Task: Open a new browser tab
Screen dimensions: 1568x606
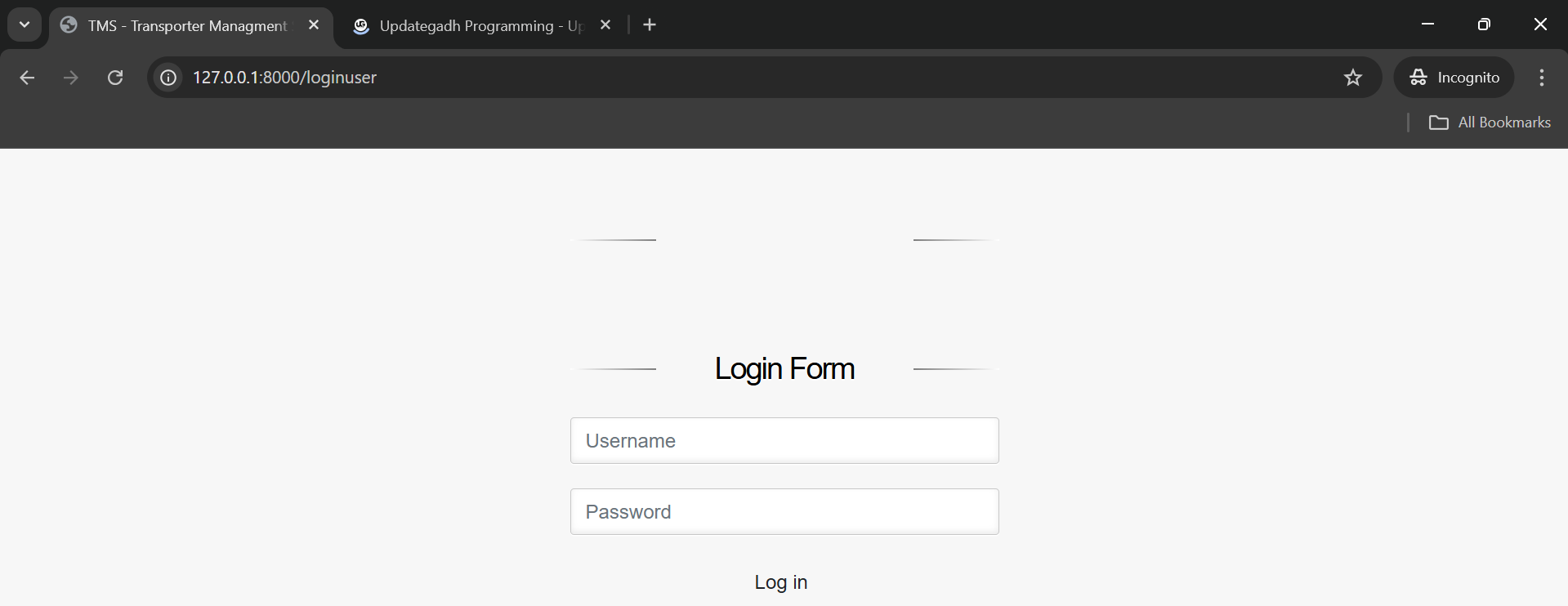Action: tap(650, 25)
